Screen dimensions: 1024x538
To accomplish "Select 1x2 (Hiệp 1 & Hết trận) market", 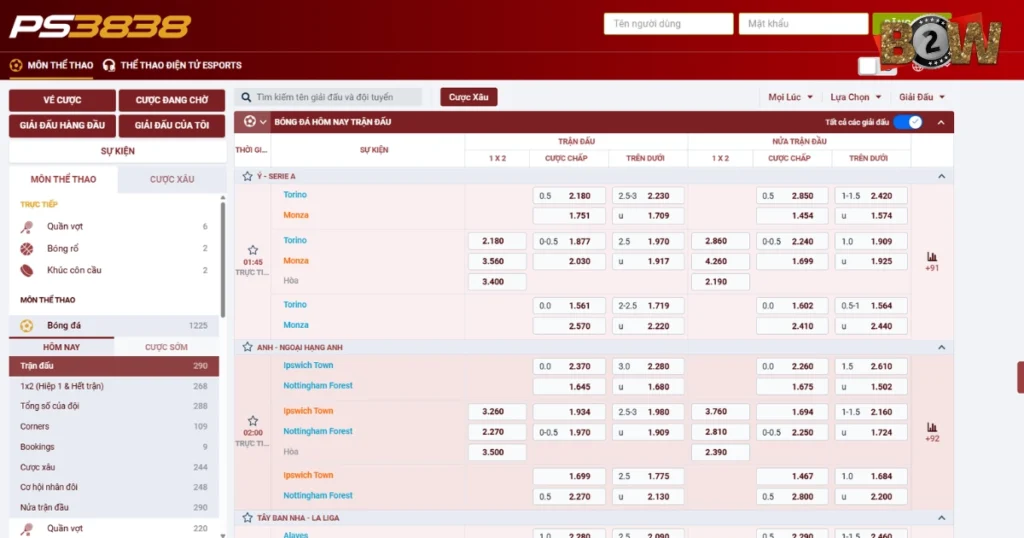I will tap(114, 387).
